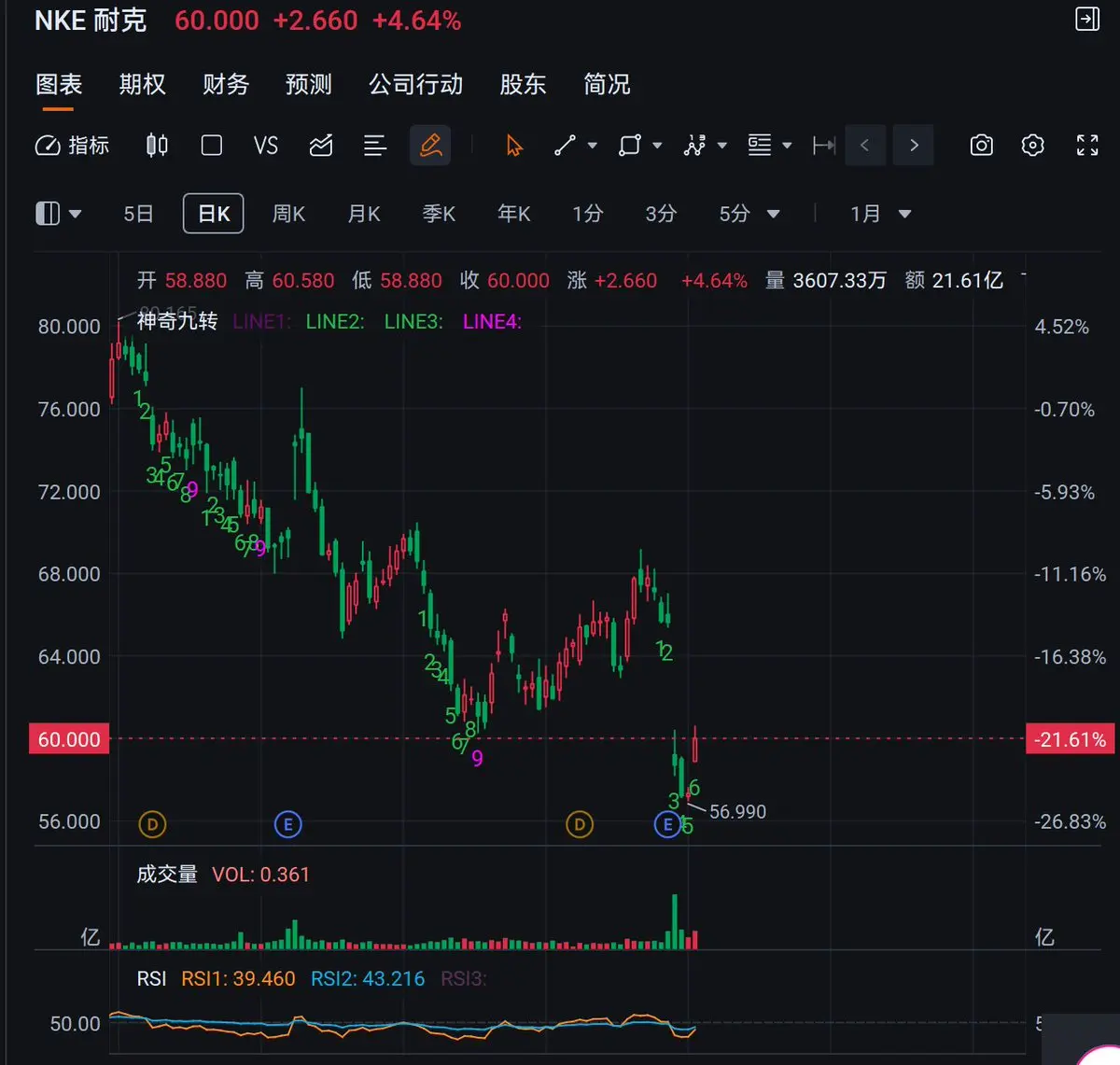Switch to the 图表 tab
The width and height of the screenshot is (1120, 1065).
coord(59,85)
